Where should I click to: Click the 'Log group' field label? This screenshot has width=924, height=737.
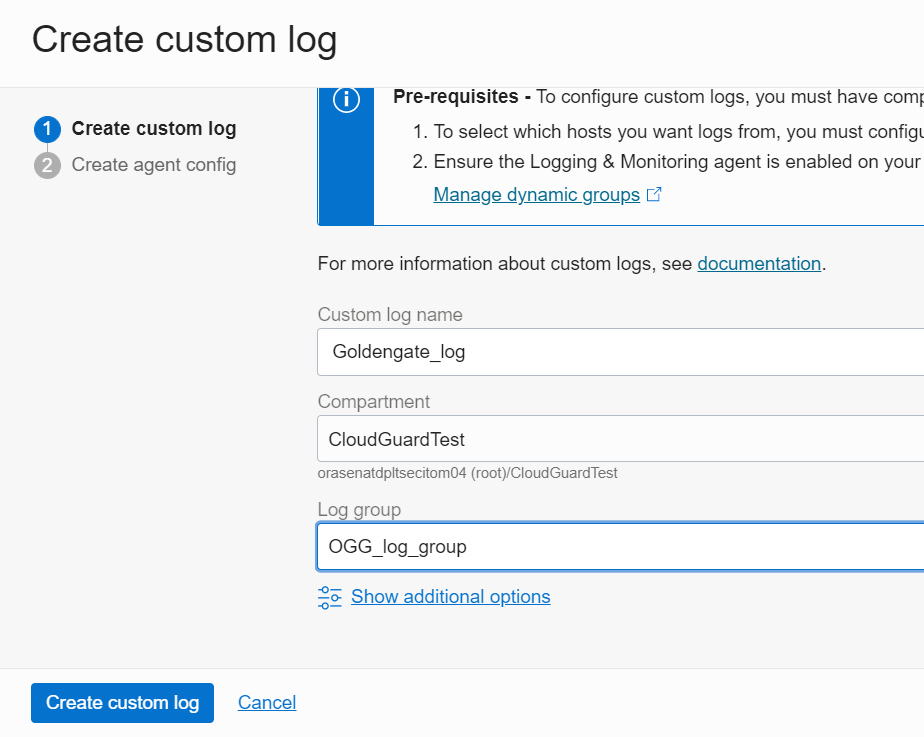click(359, 510)
